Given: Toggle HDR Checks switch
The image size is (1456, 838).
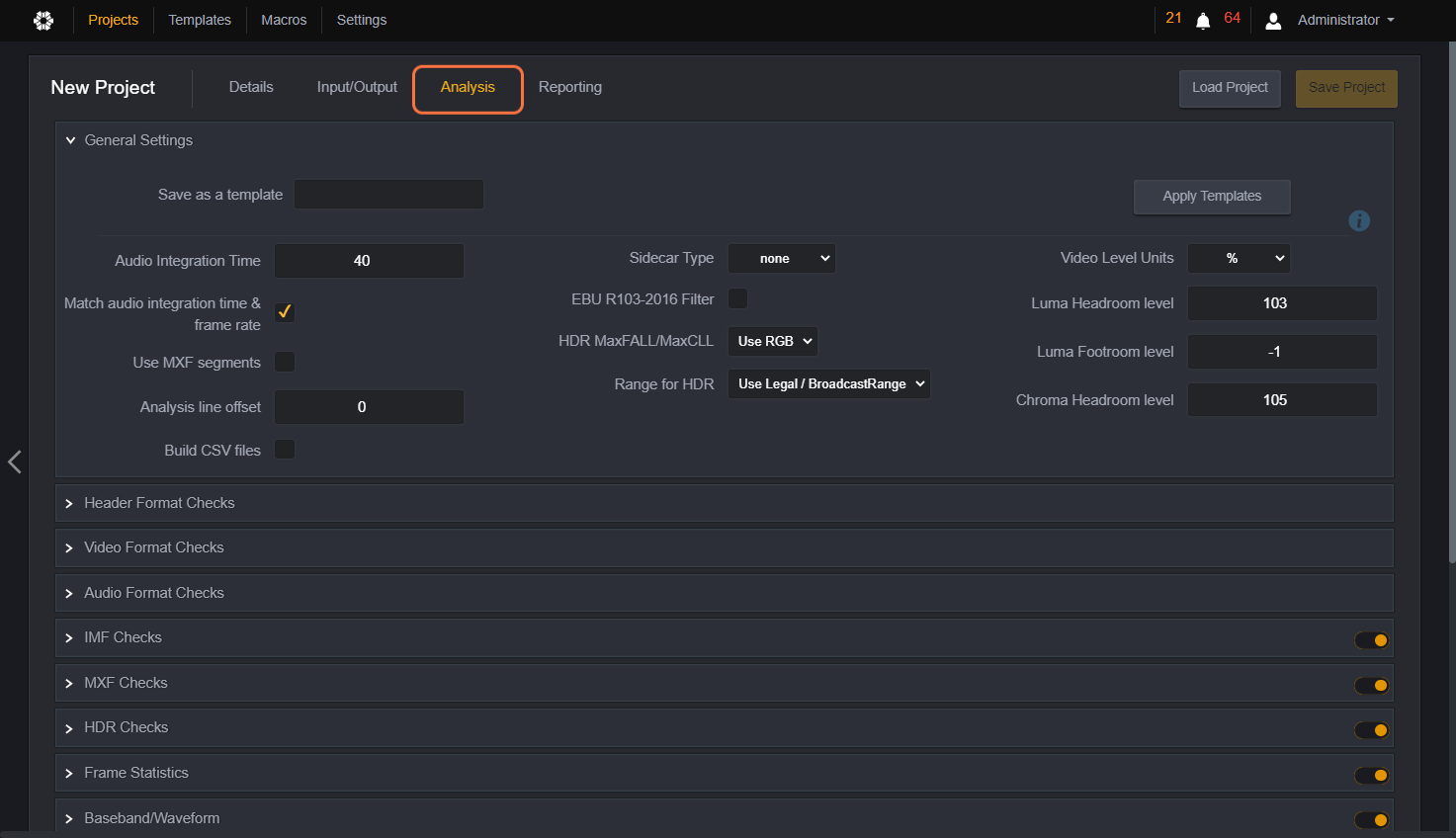Looking at the screenshot, I should (1371, 730).
